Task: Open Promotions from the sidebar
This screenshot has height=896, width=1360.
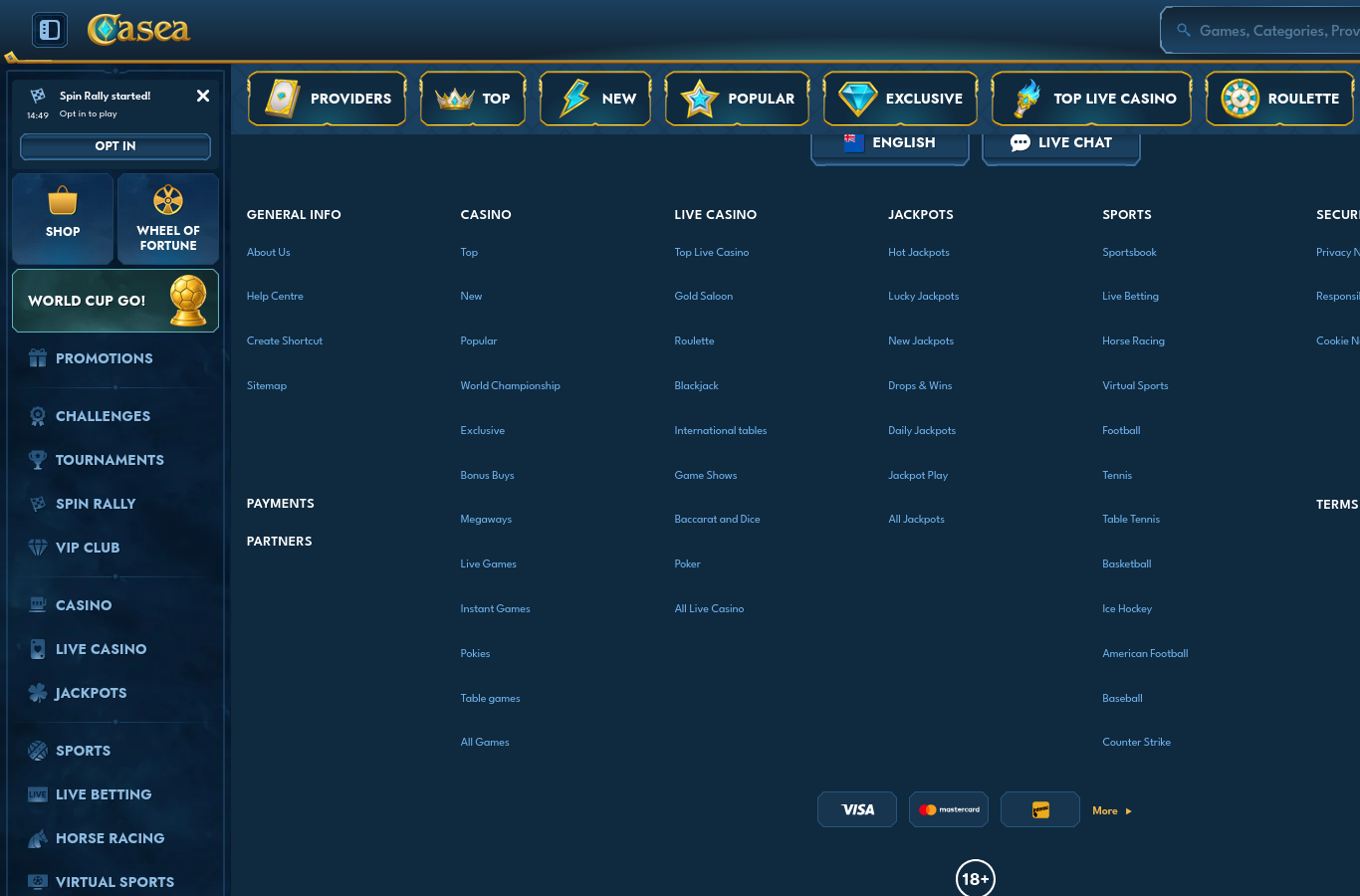Action: (x=104, y=358)
